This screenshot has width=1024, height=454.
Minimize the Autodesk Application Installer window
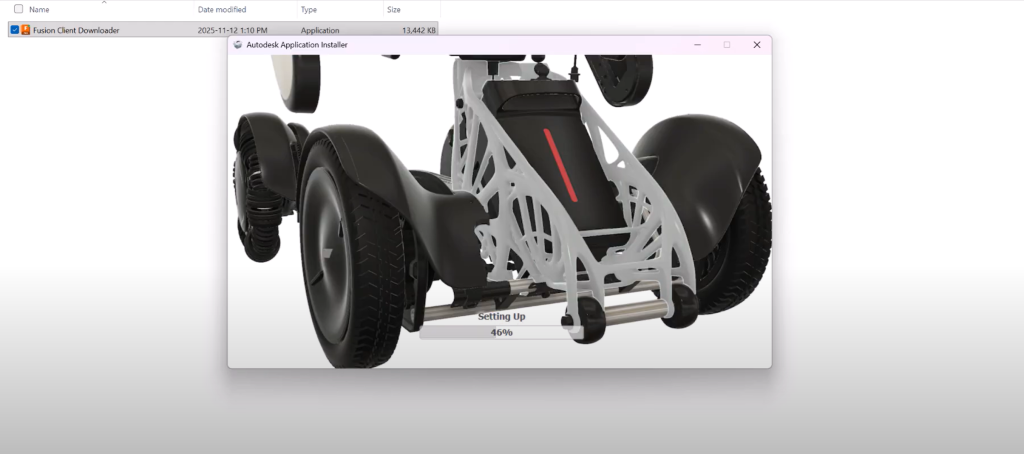tap(697, 45)
